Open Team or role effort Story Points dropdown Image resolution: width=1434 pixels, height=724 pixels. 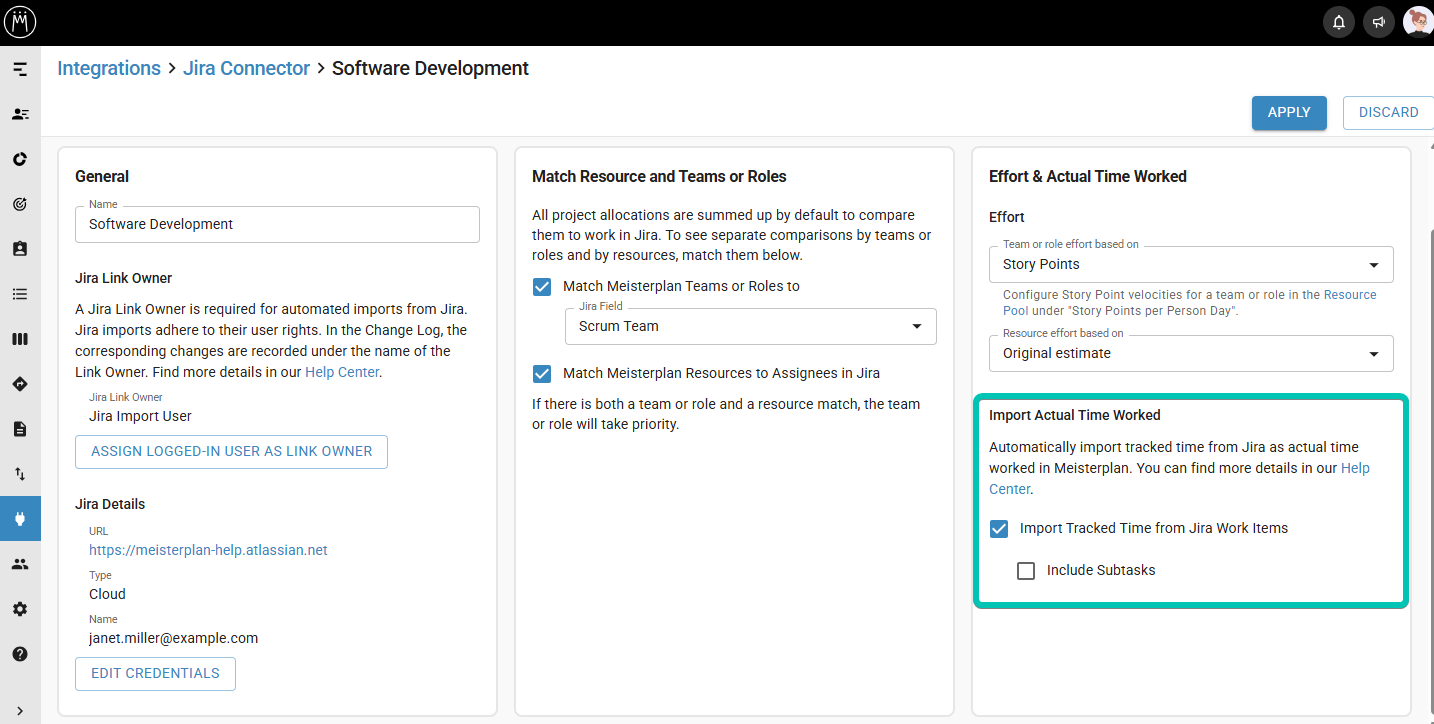pyautogui.click(x=1191, y=264)
